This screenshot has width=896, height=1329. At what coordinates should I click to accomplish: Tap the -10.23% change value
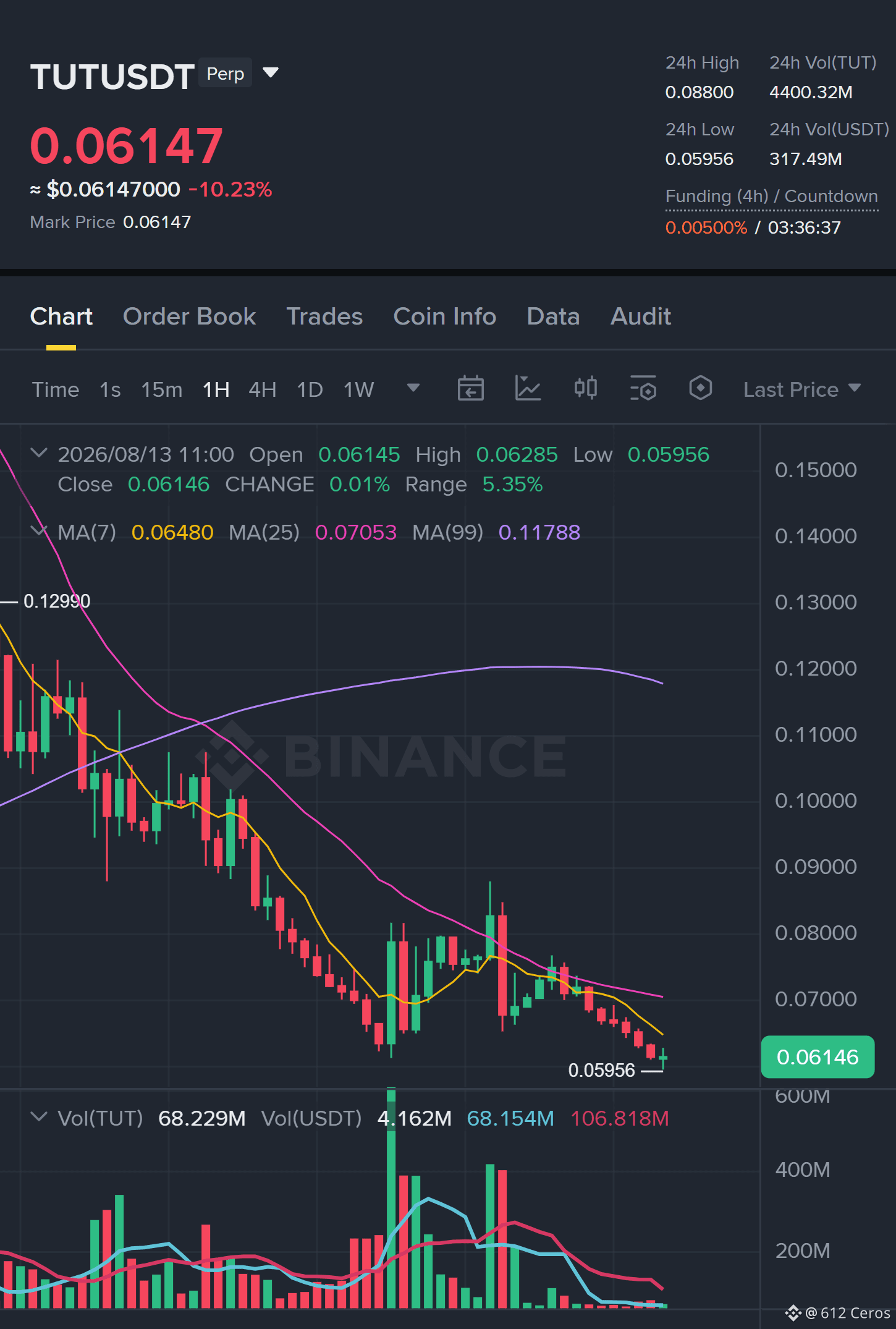[x=230, y=189]
